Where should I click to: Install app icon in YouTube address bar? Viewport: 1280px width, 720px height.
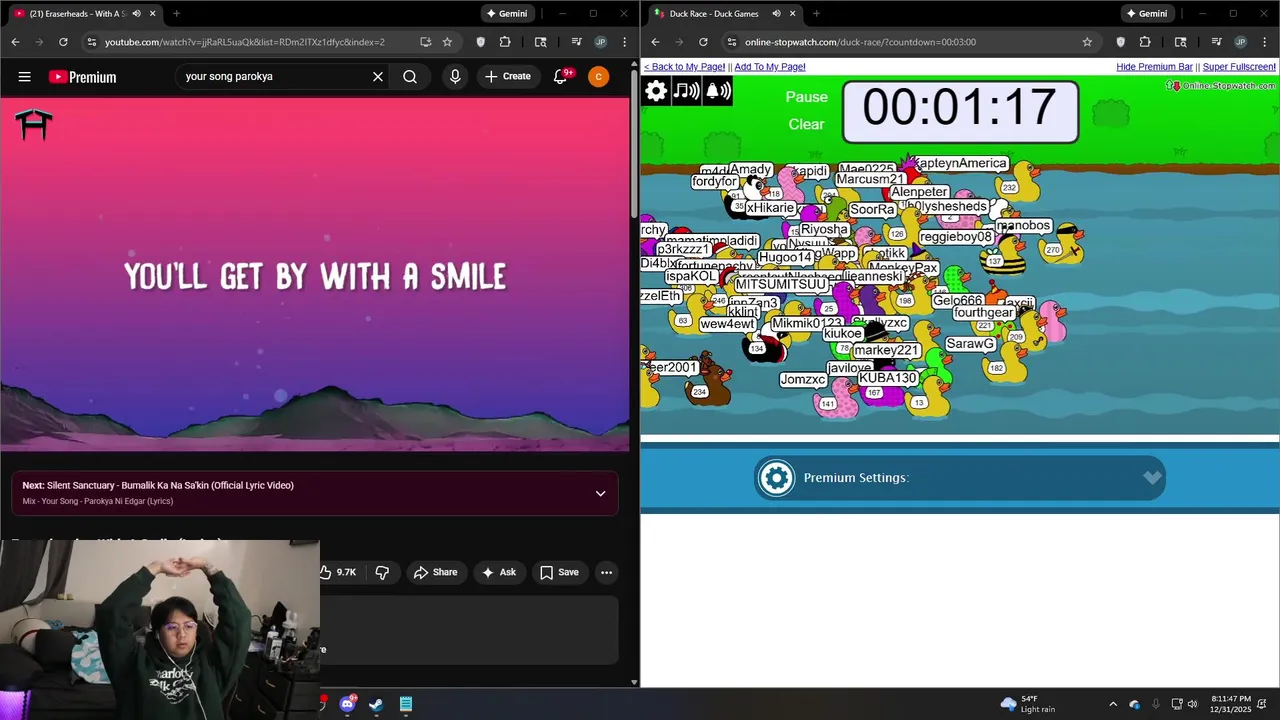pos(425,42)
